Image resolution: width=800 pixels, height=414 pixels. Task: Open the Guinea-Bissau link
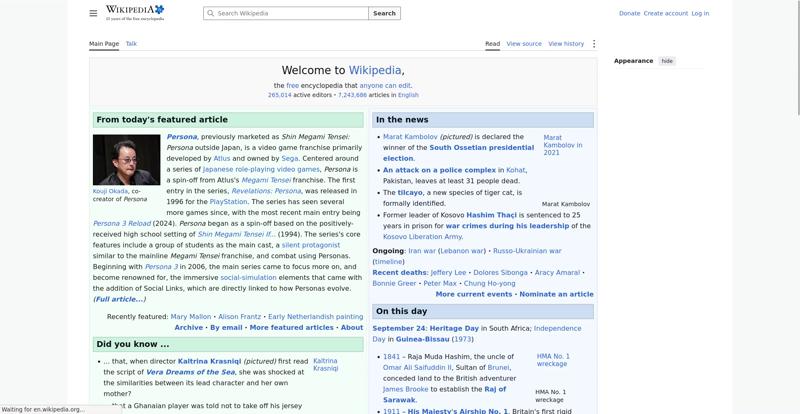click(422, 339)
